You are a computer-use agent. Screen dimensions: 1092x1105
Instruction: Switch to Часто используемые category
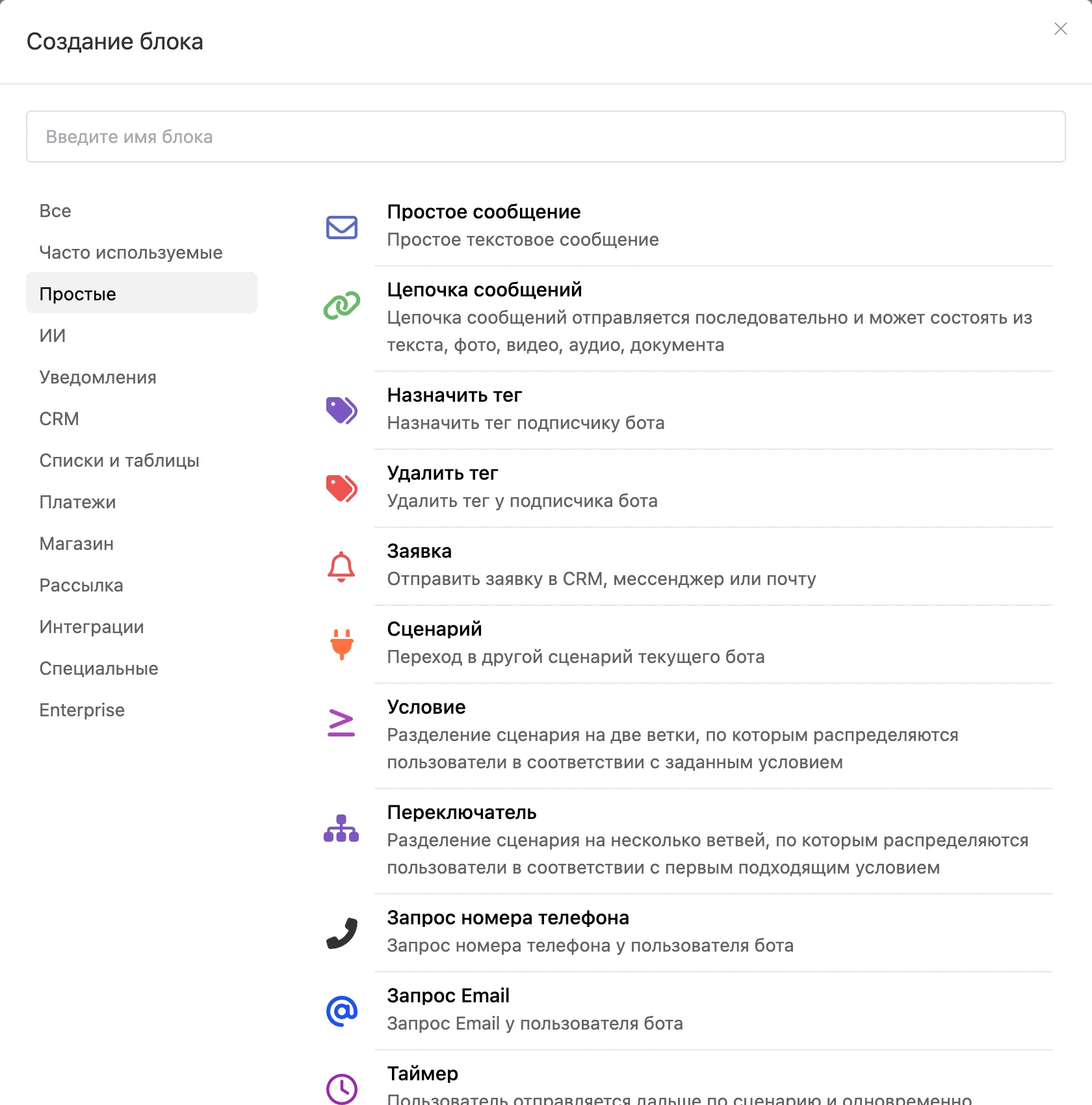131,252
